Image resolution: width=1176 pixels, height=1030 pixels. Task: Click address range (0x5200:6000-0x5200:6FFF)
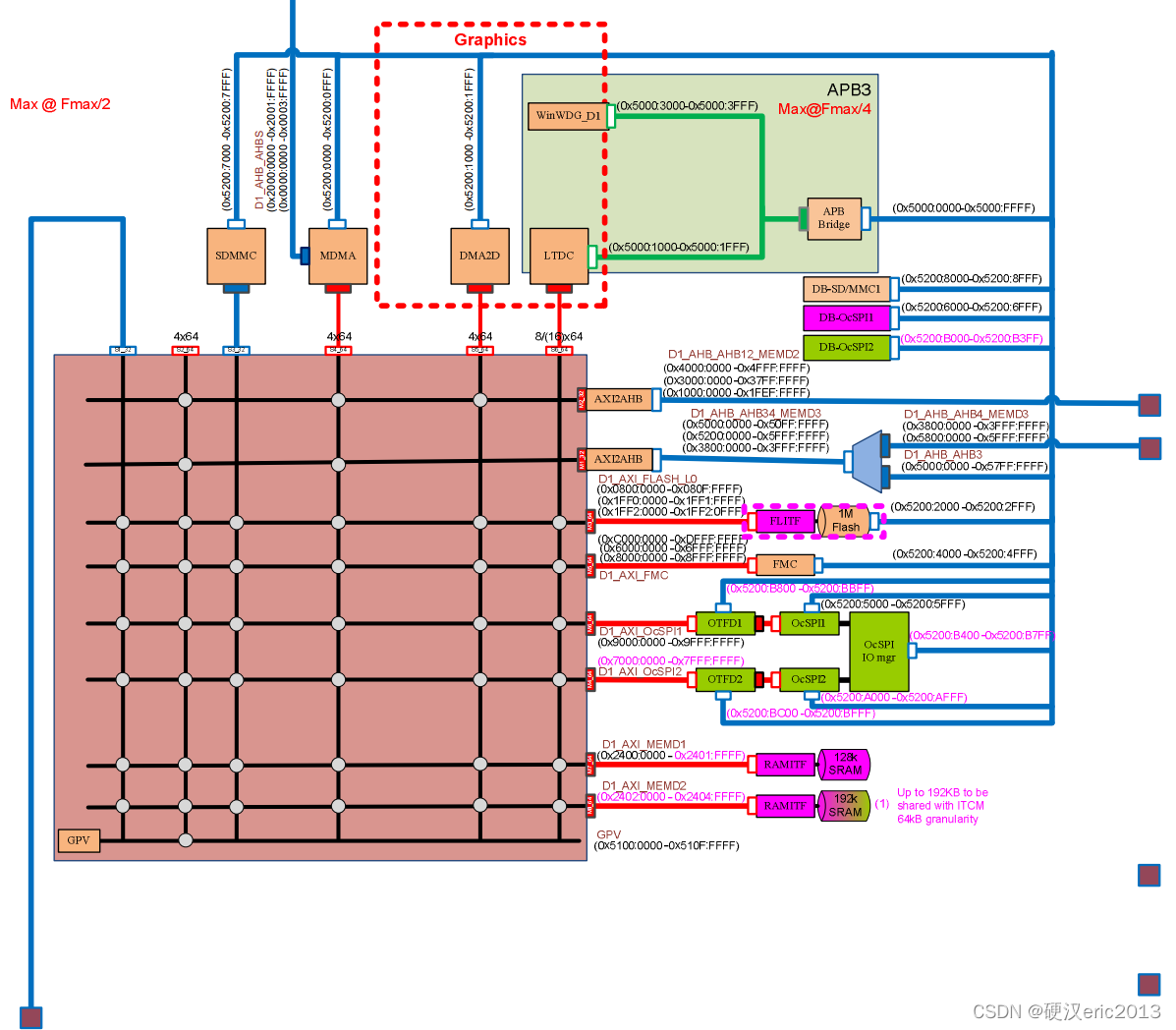972,307
